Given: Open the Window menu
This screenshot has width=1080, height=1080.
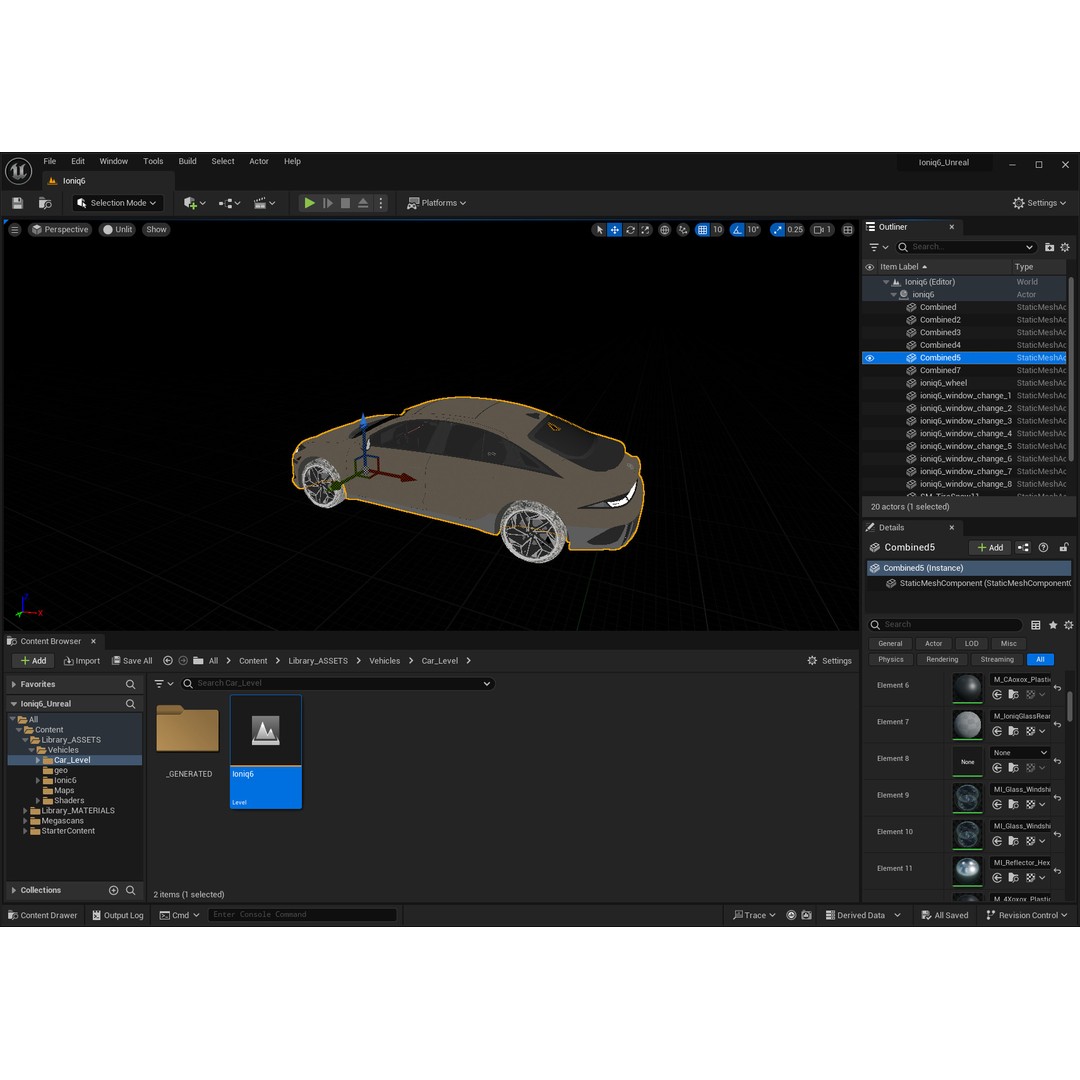Looking at the screenshot, I should coord(114,161).
